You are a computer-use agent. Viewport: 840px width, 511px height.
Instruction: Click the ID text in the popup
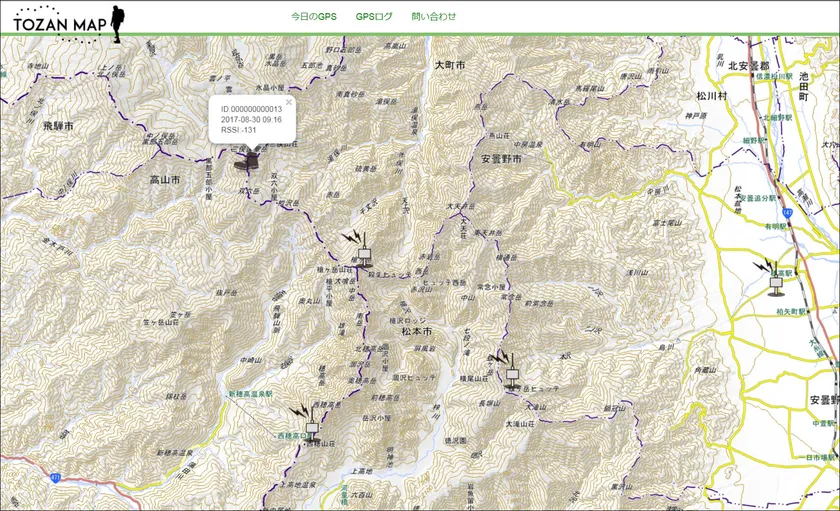point(251,109)
